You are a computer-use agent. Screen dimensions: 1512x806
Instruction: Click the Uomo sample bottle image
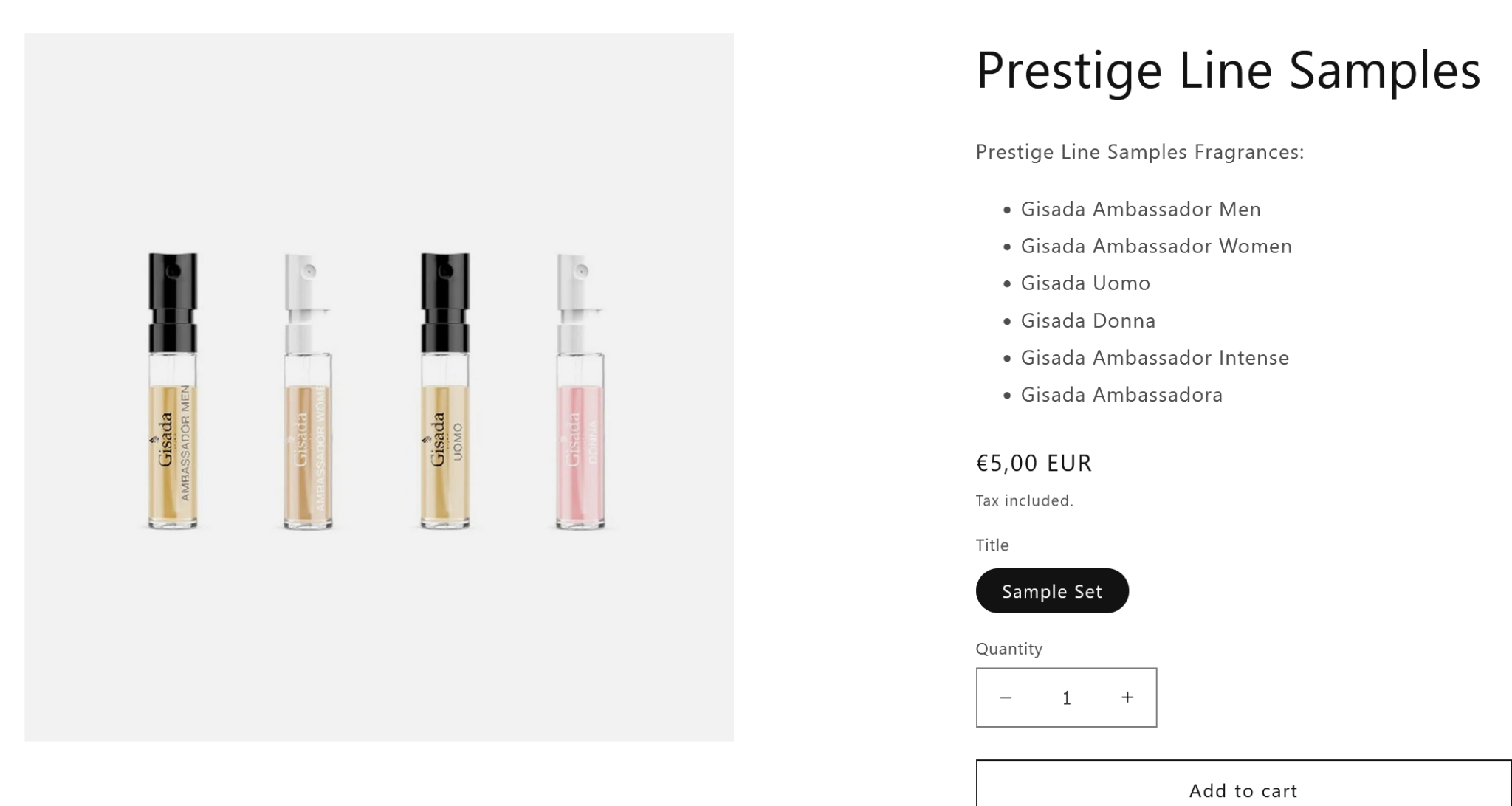pyautogui.click(x=444, y=391)
